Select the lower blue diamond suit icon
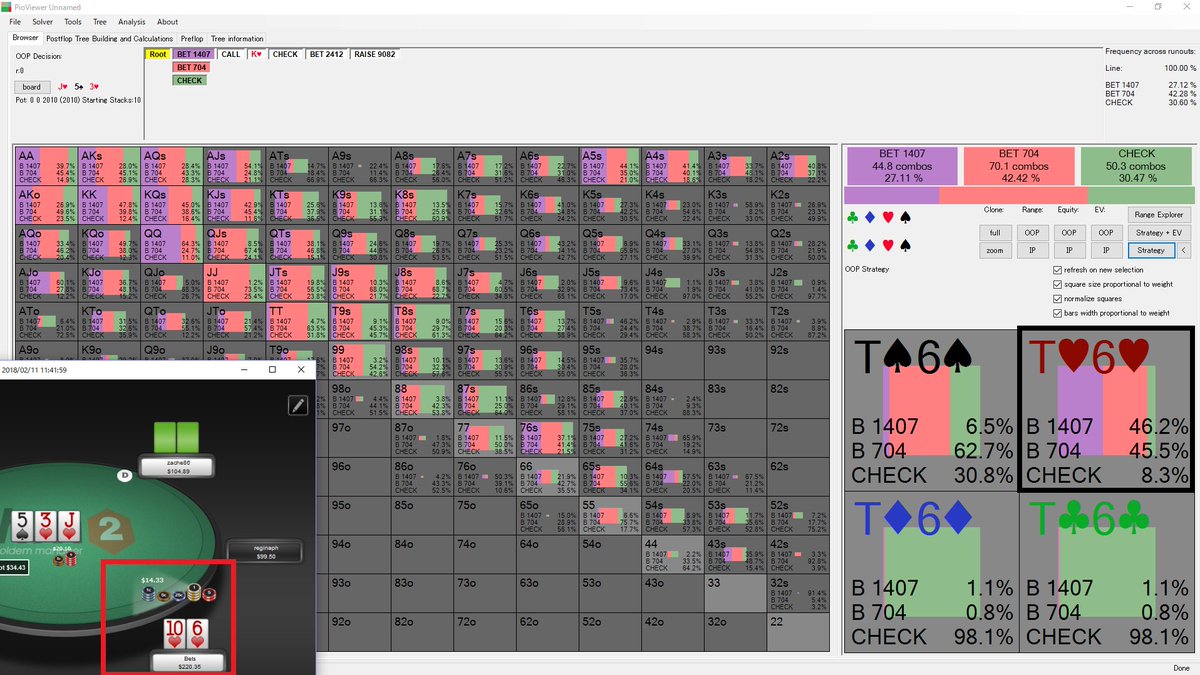Image resolution: width=1200 pixels, height=675 pixels. (868, 245)
